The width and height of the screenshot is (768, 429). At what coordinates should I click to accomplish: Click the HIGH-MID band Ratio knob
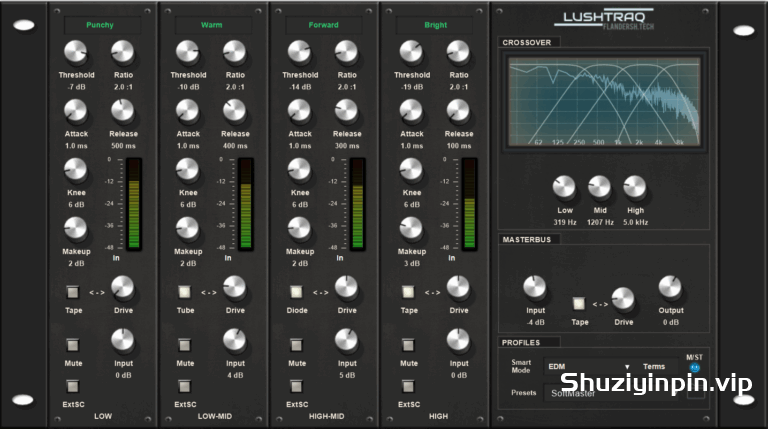tap(346, 52)
